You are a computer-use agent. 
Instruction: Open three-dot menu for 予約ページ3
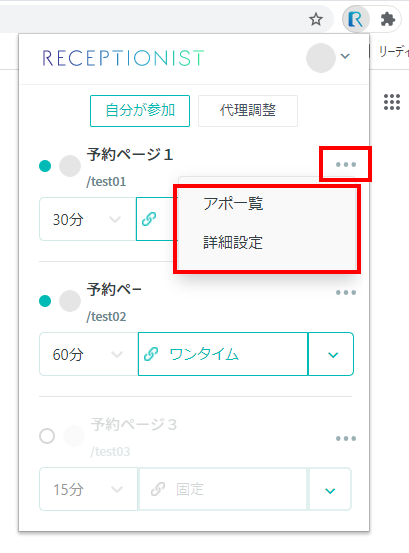346,438
